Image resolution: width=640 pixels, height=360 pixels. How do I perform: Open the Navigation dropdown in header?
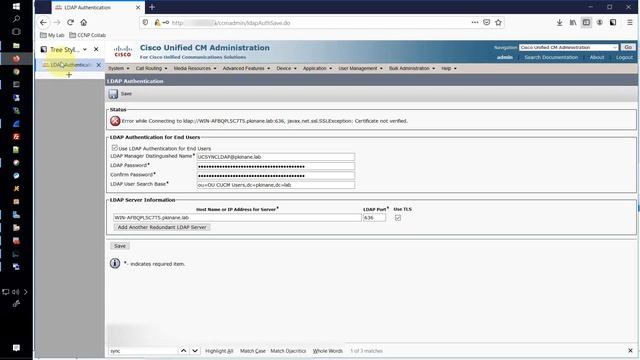click(569, 47)
